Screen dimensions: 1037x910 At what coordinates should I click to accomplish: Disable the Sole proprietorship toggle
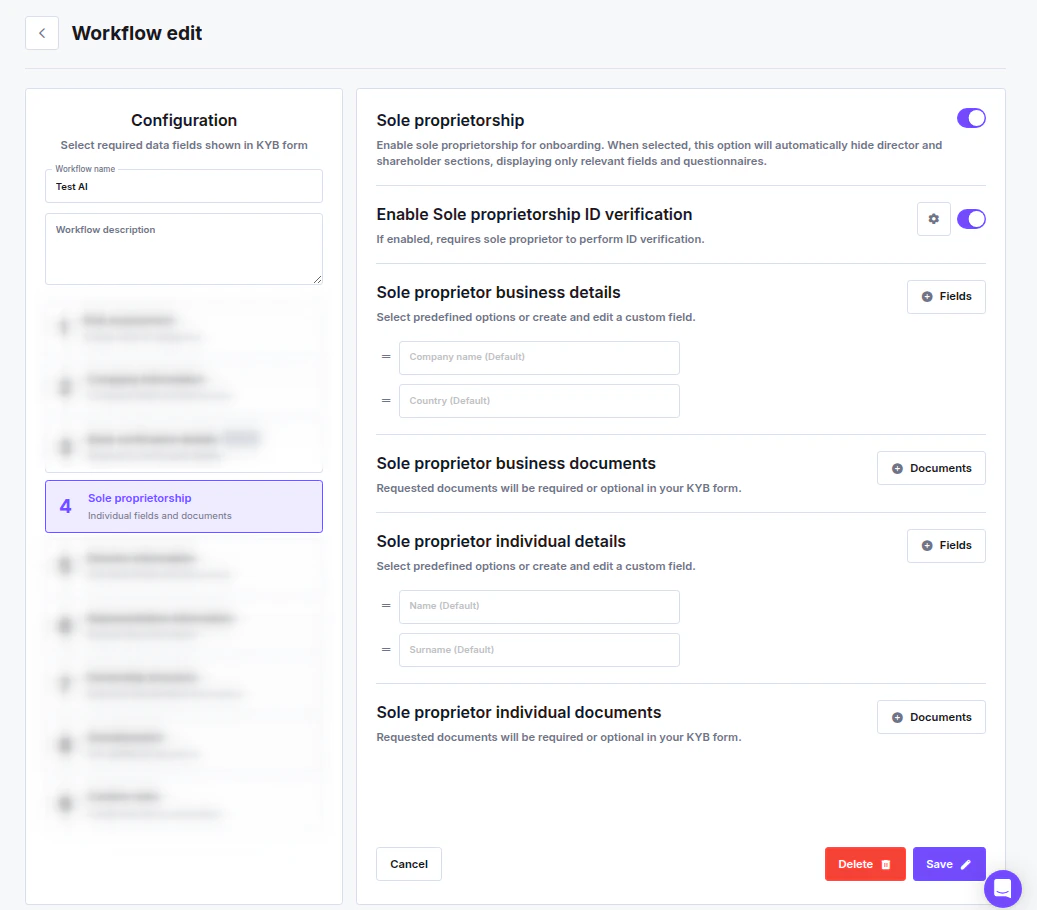click(971, 118)
